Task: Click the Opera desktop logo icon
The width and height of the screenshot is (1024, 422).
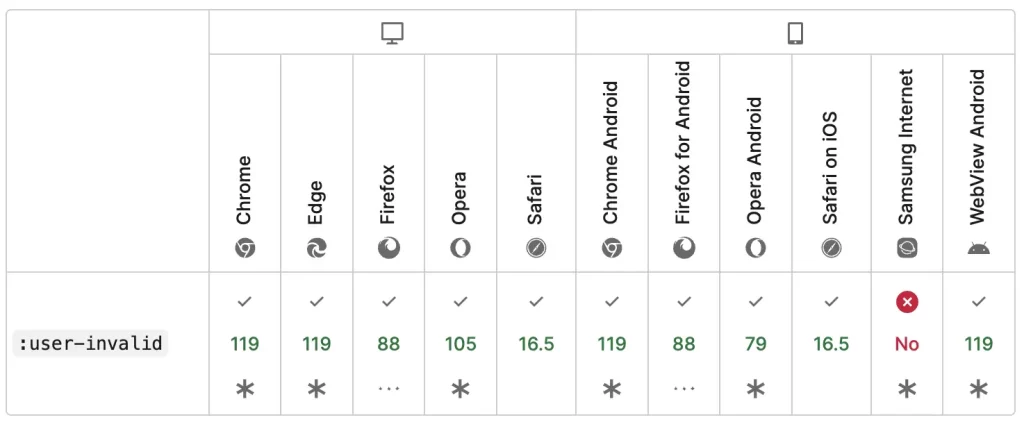Action: [x=460, y=248]
